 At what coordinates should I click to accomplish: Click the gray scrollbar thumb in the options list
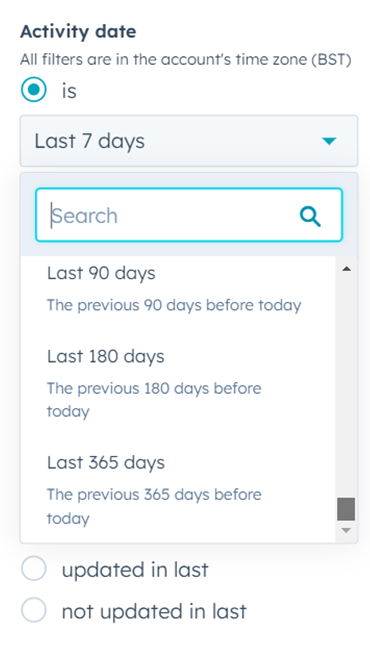346,509
